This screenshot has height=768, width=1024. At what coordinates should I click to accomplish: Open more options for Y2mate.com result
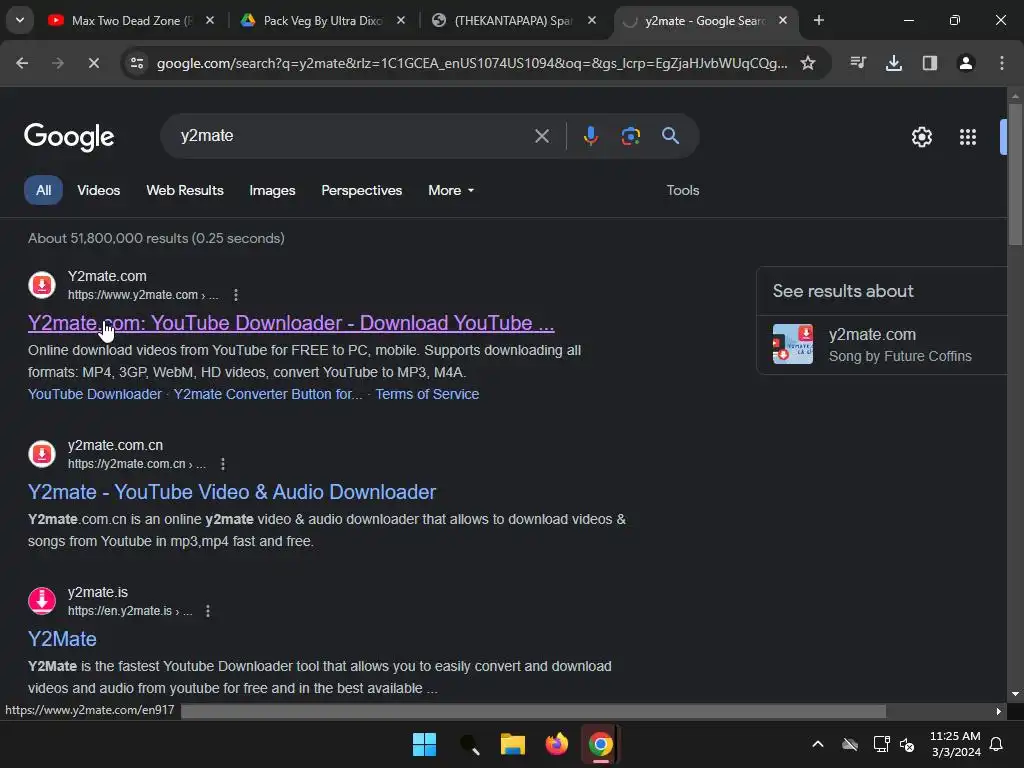click(236, 295)
